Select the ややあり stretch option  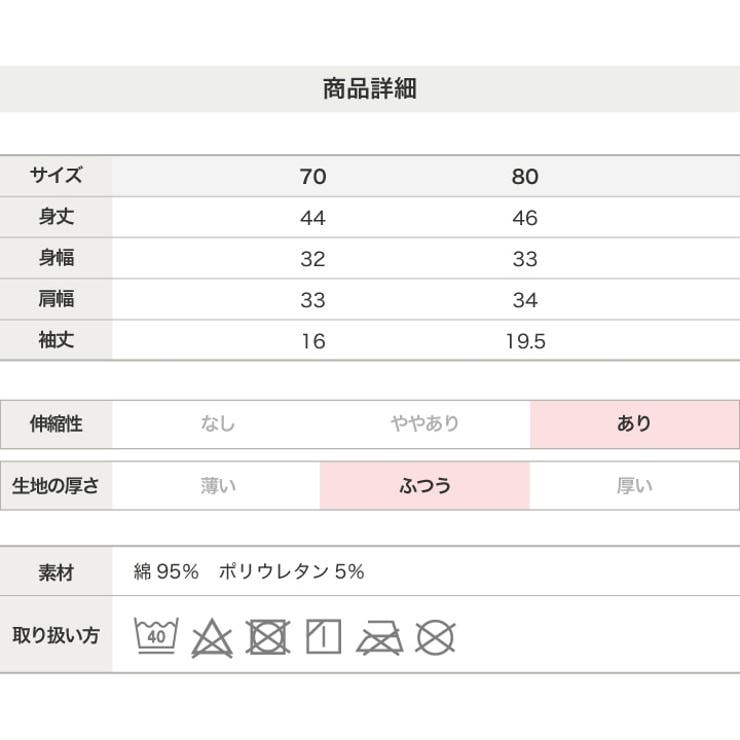point(425,424)
